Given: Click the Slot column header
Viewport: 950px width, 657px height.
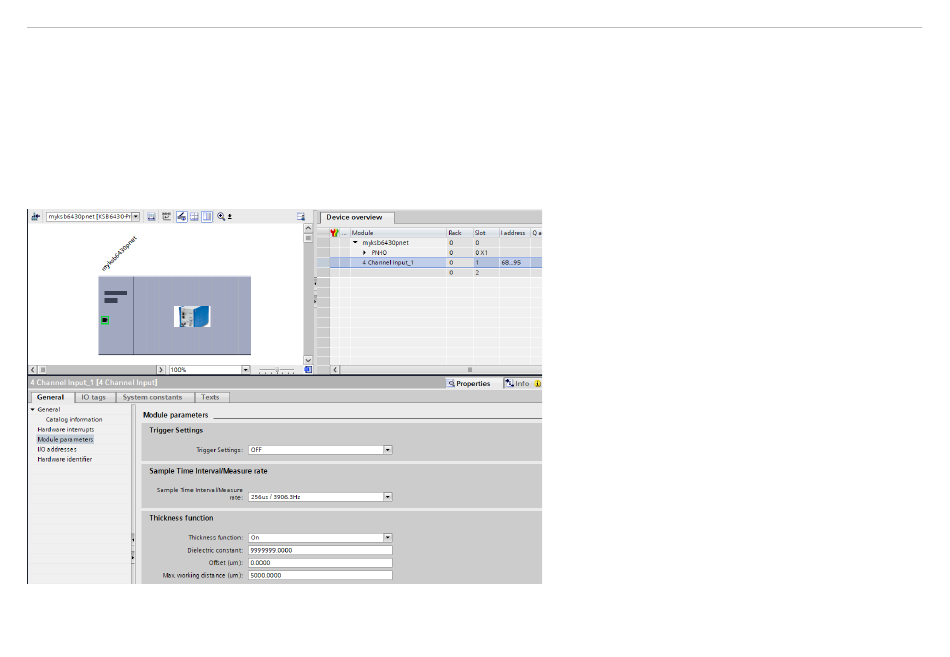Looking at the screenshot, I should [x=486, y=233].
